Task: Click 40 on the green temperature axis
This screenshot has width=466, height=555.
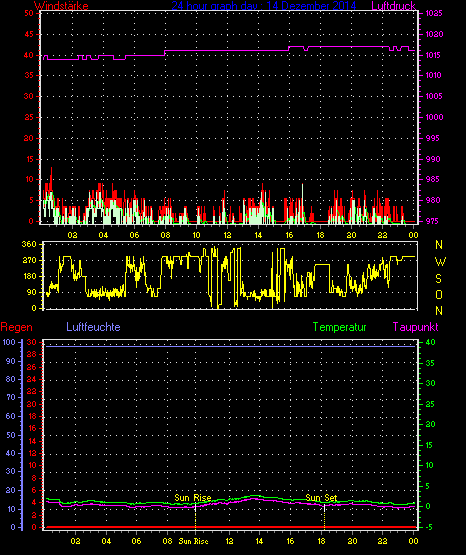Action: click(x=430, y=342)
